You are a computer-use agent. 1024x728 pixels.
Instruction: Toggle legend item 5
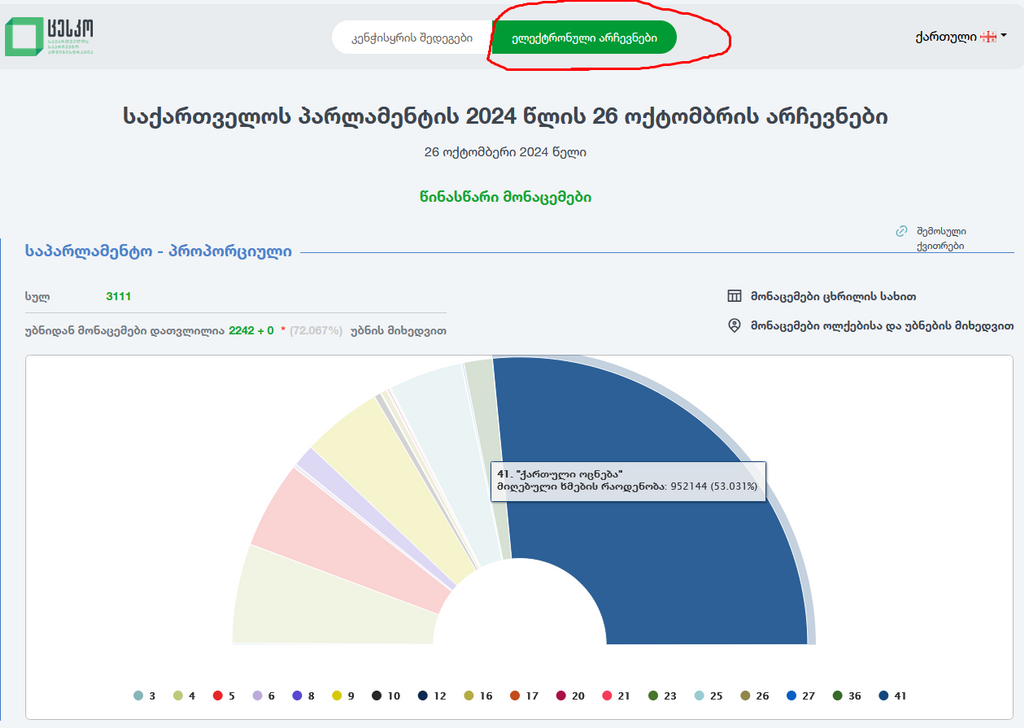point(224,695)
